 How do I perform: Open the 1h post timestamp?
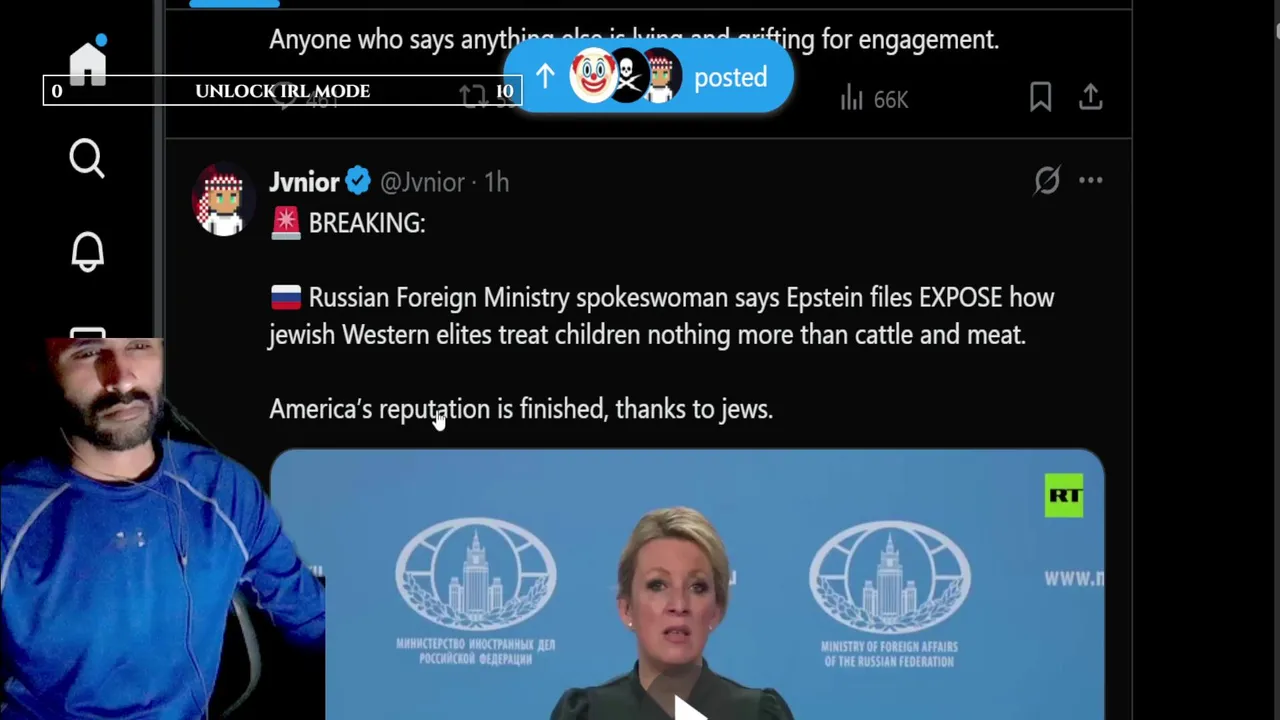pyautogui.click(x=497, y=182)
